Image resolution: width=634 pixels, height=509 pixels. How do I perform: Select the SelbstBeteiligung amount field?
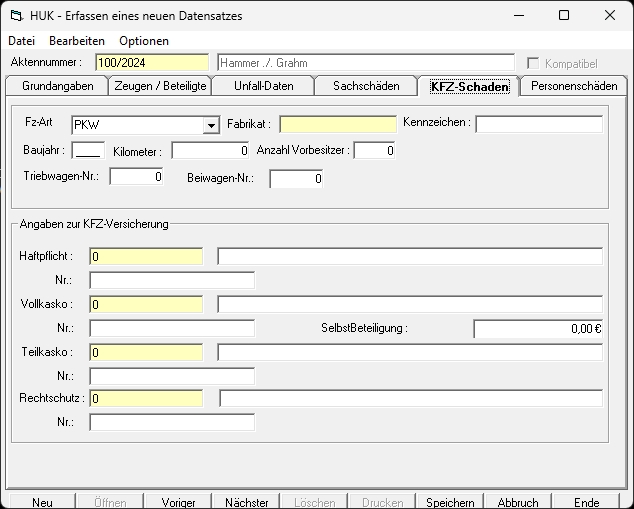tap(538, 328)
